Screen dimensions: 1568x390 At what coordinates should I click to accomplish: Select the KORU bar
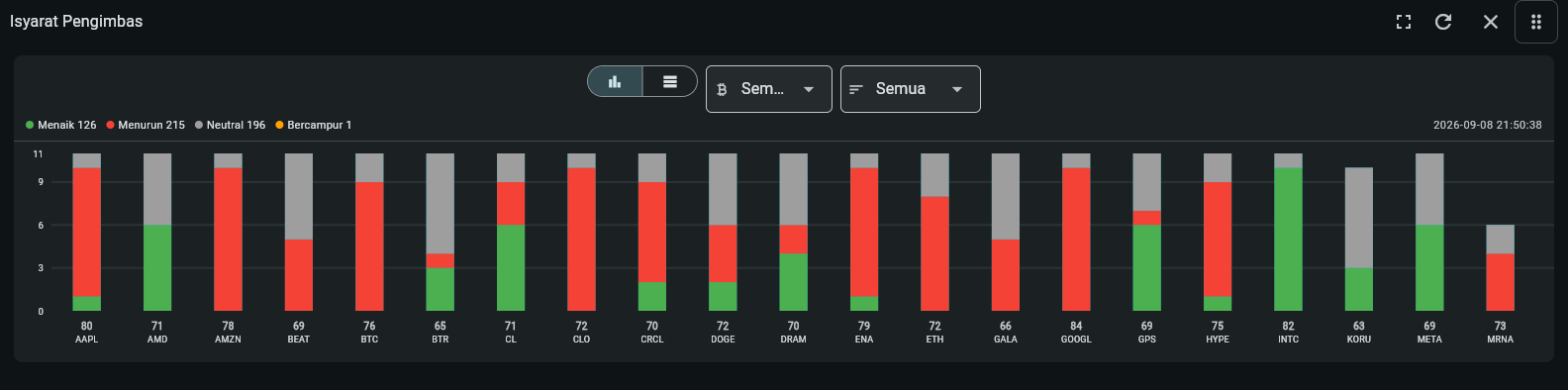point(1359,239)
